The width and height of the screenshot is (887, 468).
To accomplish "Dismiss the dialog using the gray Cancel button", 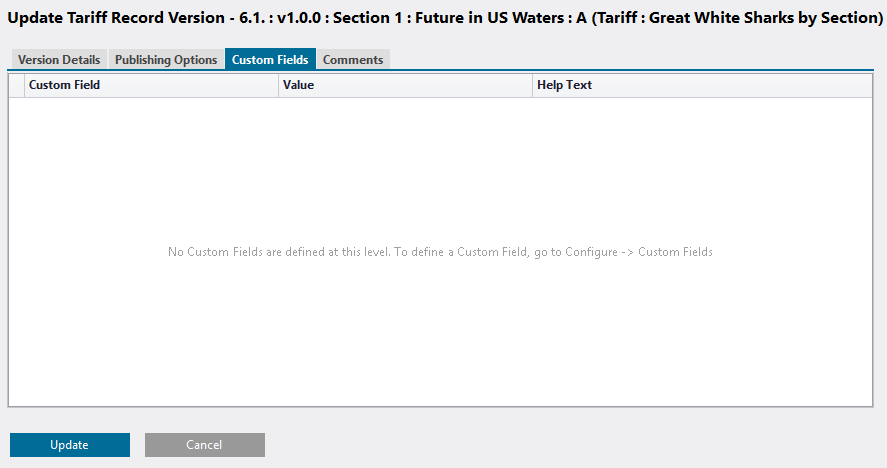I will click(205, 445).
